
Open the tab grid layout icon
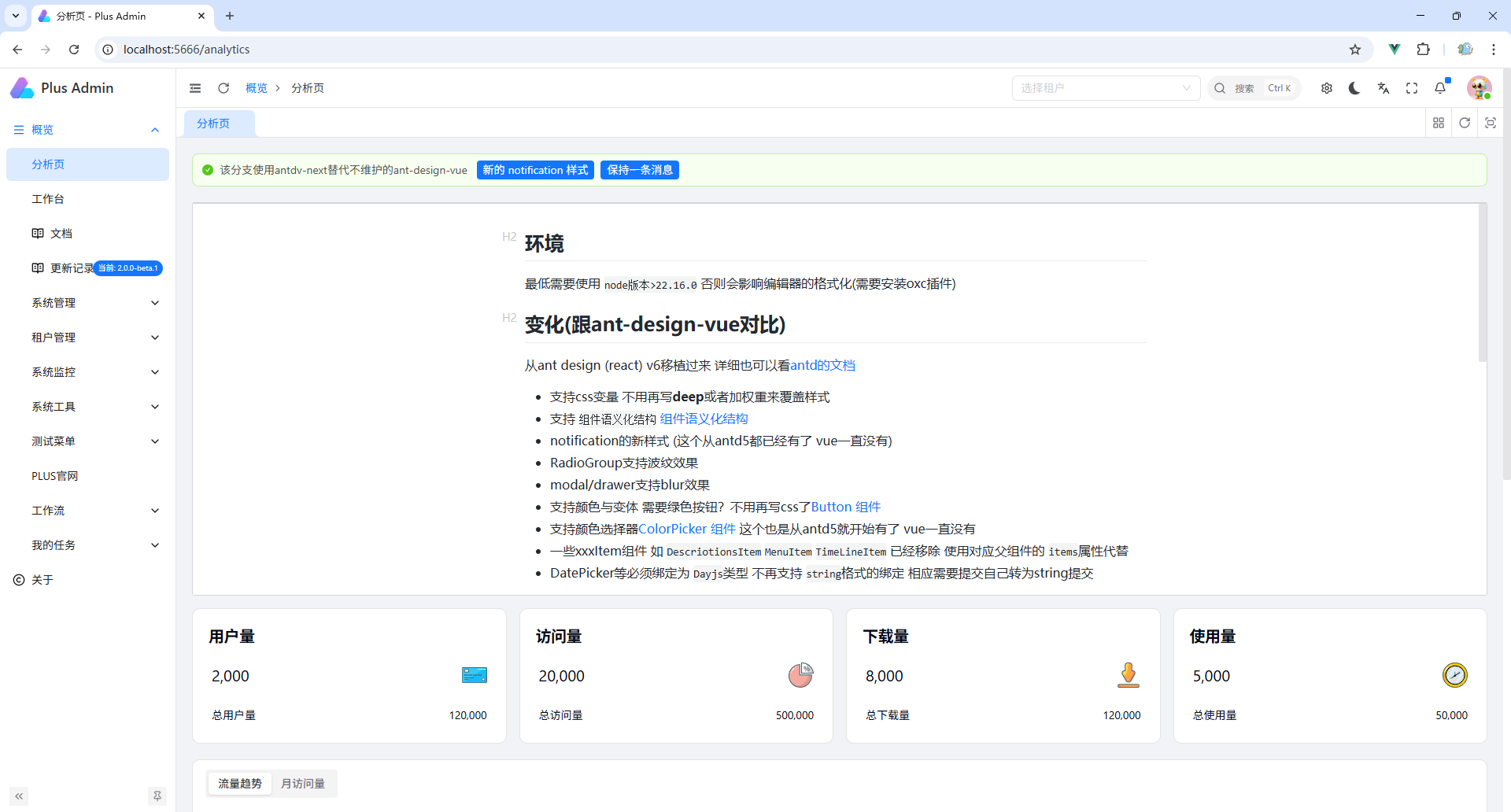pyautogui.click(x=1439, y=123)
